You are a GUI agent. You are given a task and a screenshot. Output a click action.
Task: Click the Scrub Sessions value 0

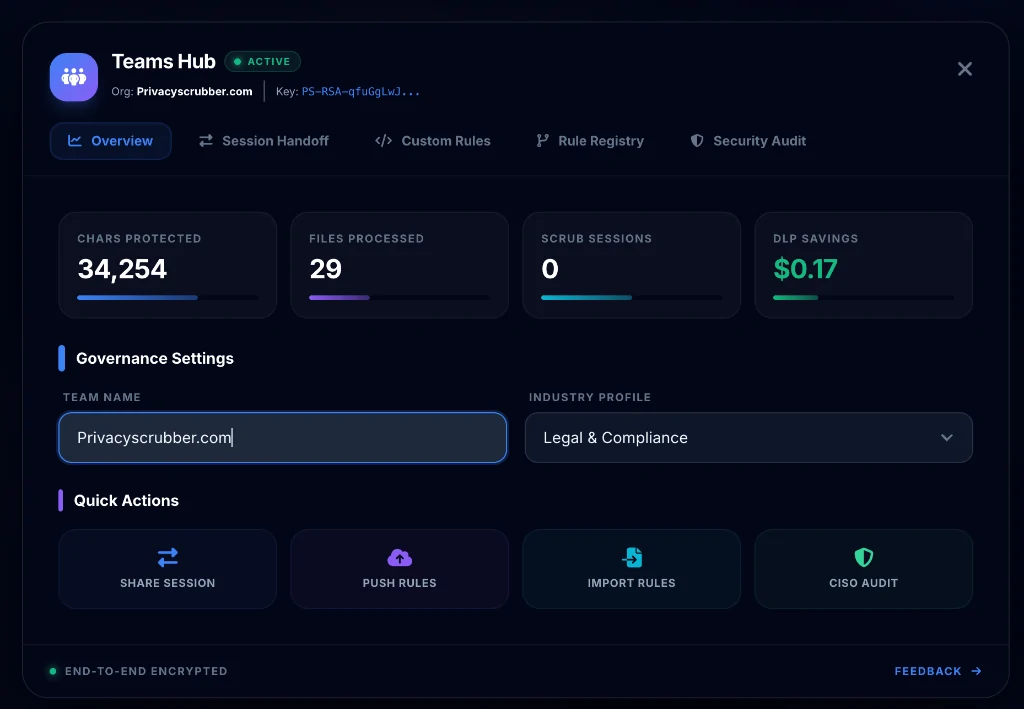[550, 269]
